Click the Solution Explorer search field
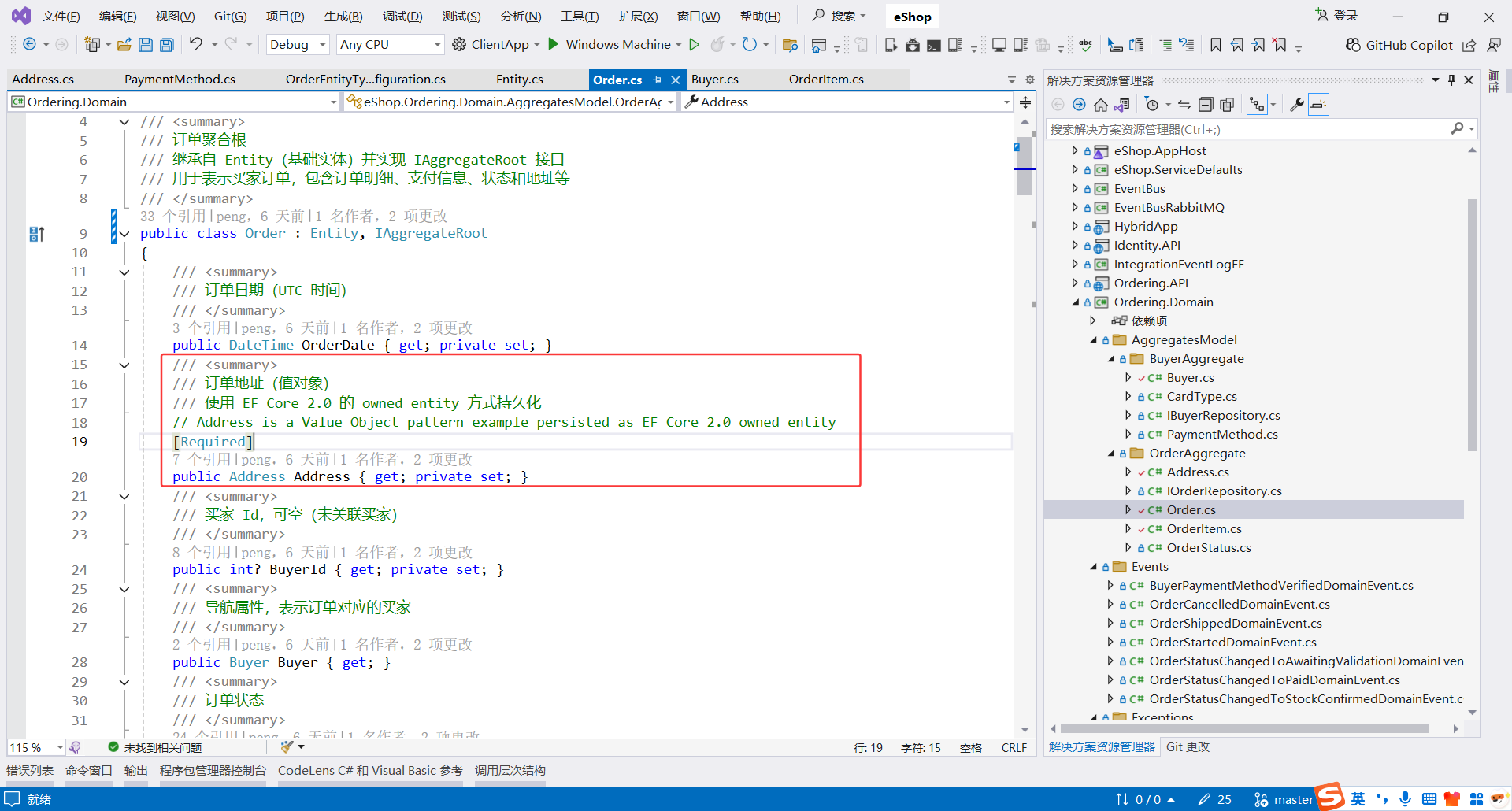 tap(1261, 129)
